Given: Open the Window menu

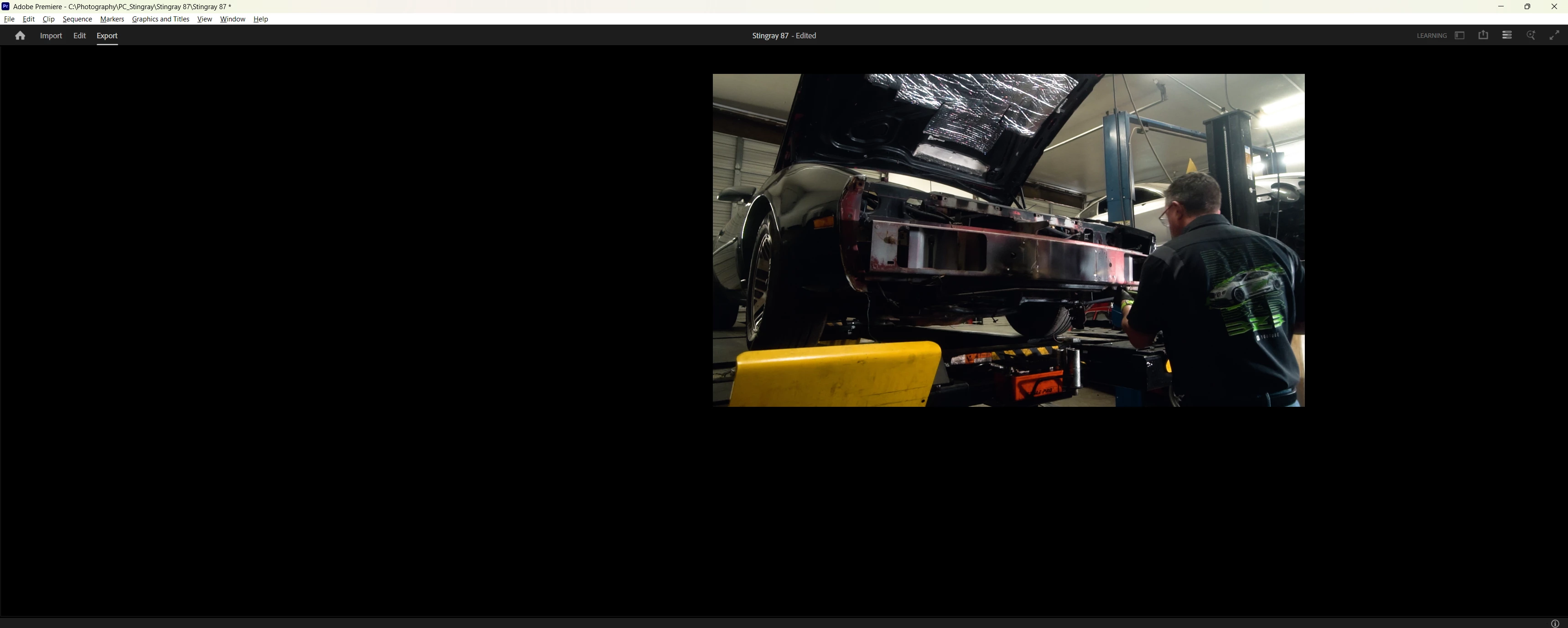Looking at the screenshot, I should click(x=233, y=19).
